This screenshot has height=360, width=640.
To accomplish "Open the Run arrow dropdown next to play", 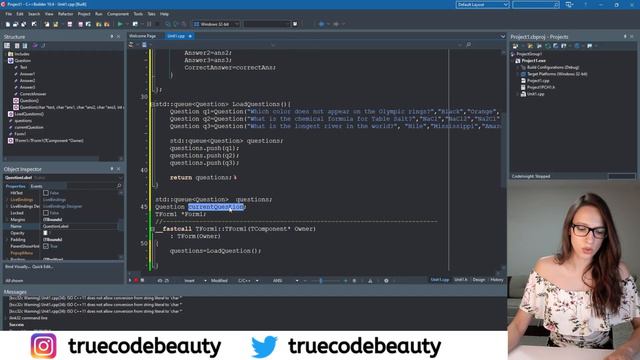I will click(126, 24).
